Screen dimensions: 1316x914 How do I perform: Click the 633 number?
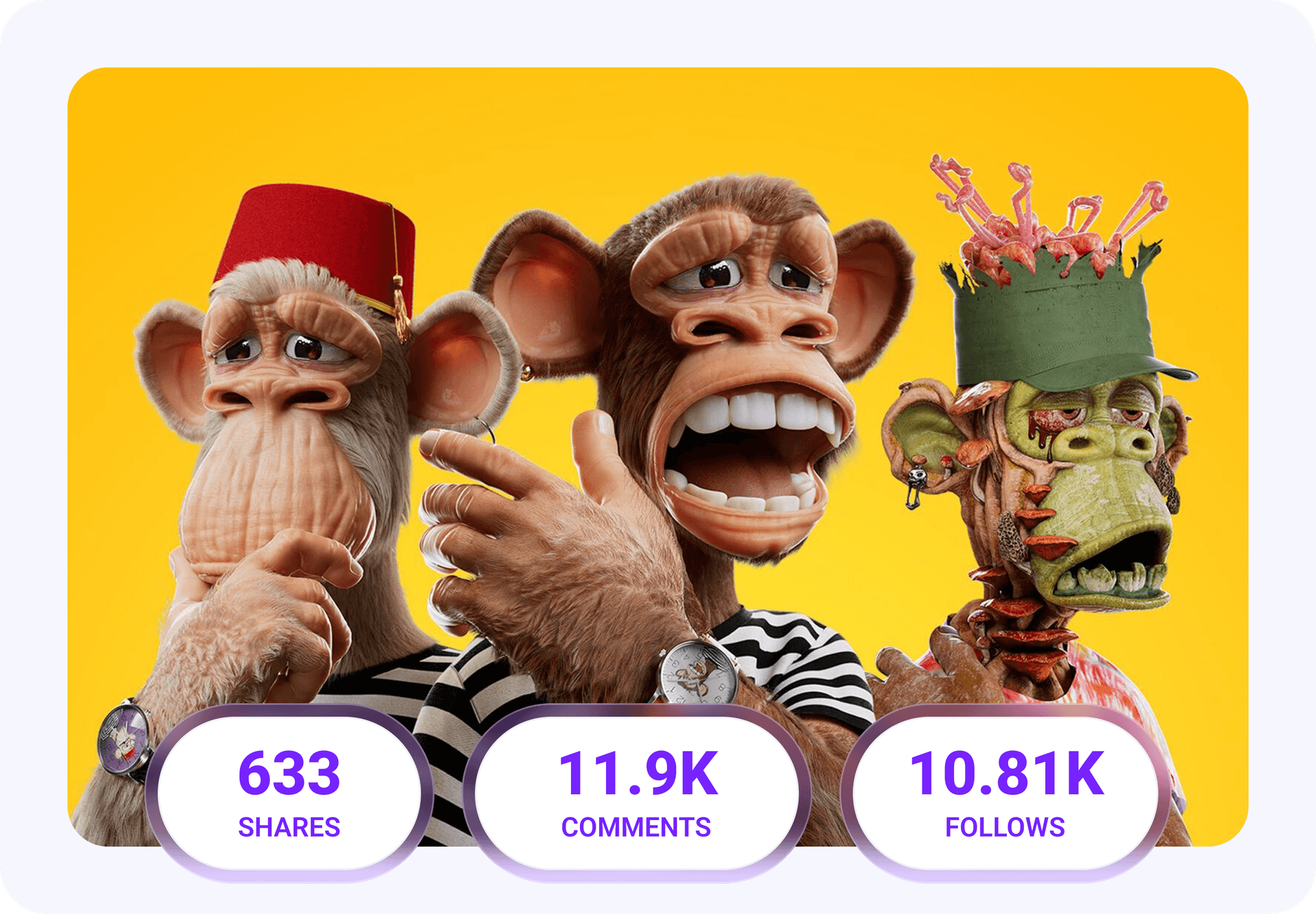289,773
